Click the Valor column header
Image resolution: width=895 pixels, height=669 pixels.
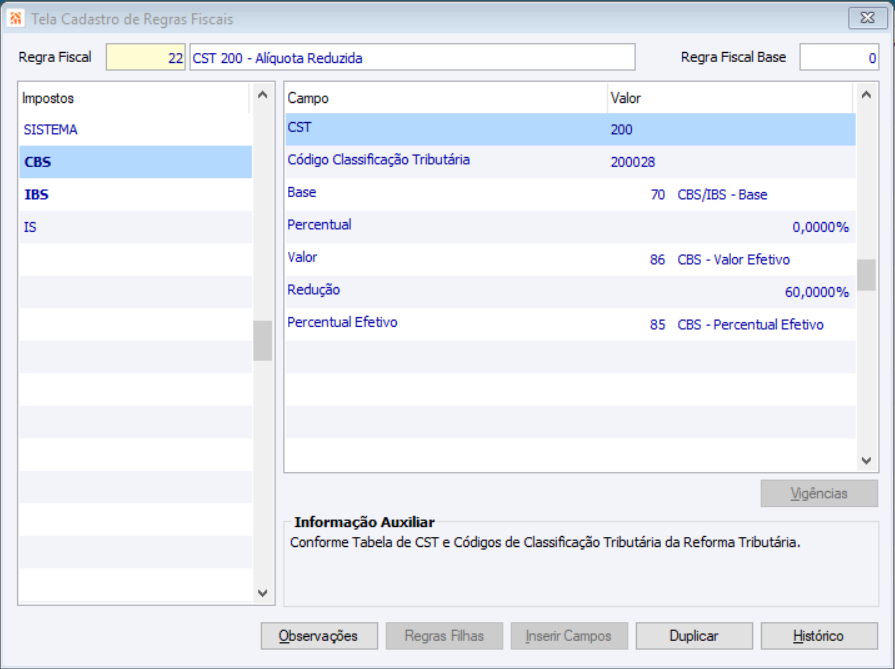click(x=730, y=98)
